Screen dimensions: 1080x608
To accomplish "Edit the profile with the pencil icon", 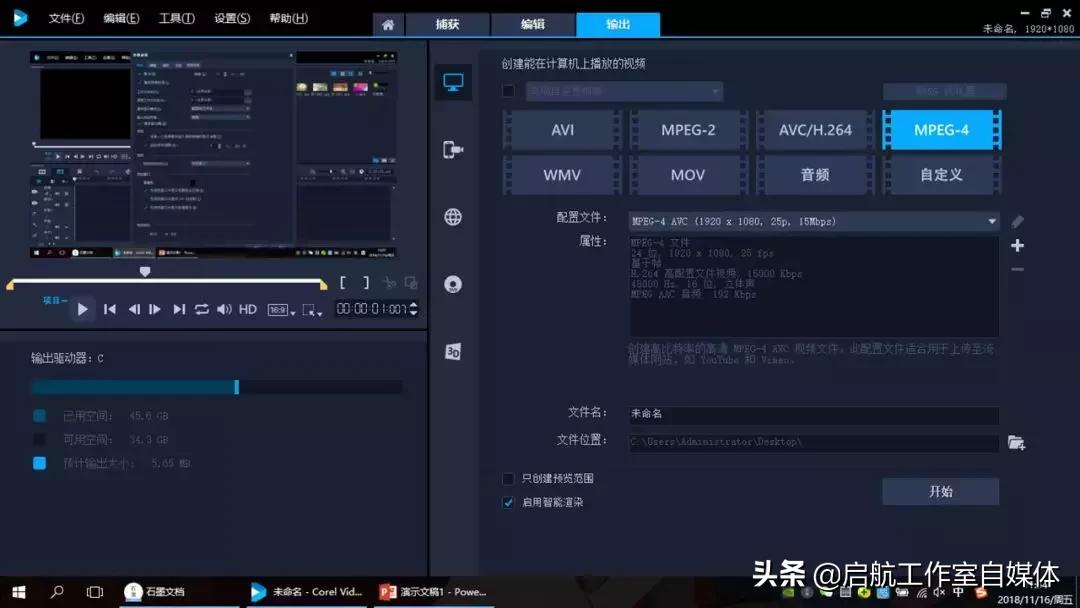I will click(x=1017, y=222).
